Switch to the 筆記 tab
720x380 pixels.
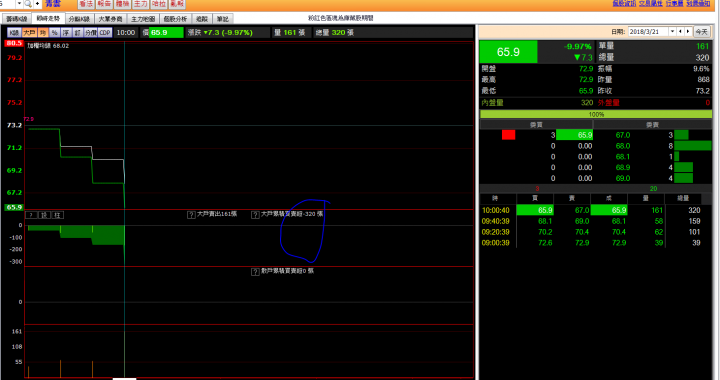(223, 19)
